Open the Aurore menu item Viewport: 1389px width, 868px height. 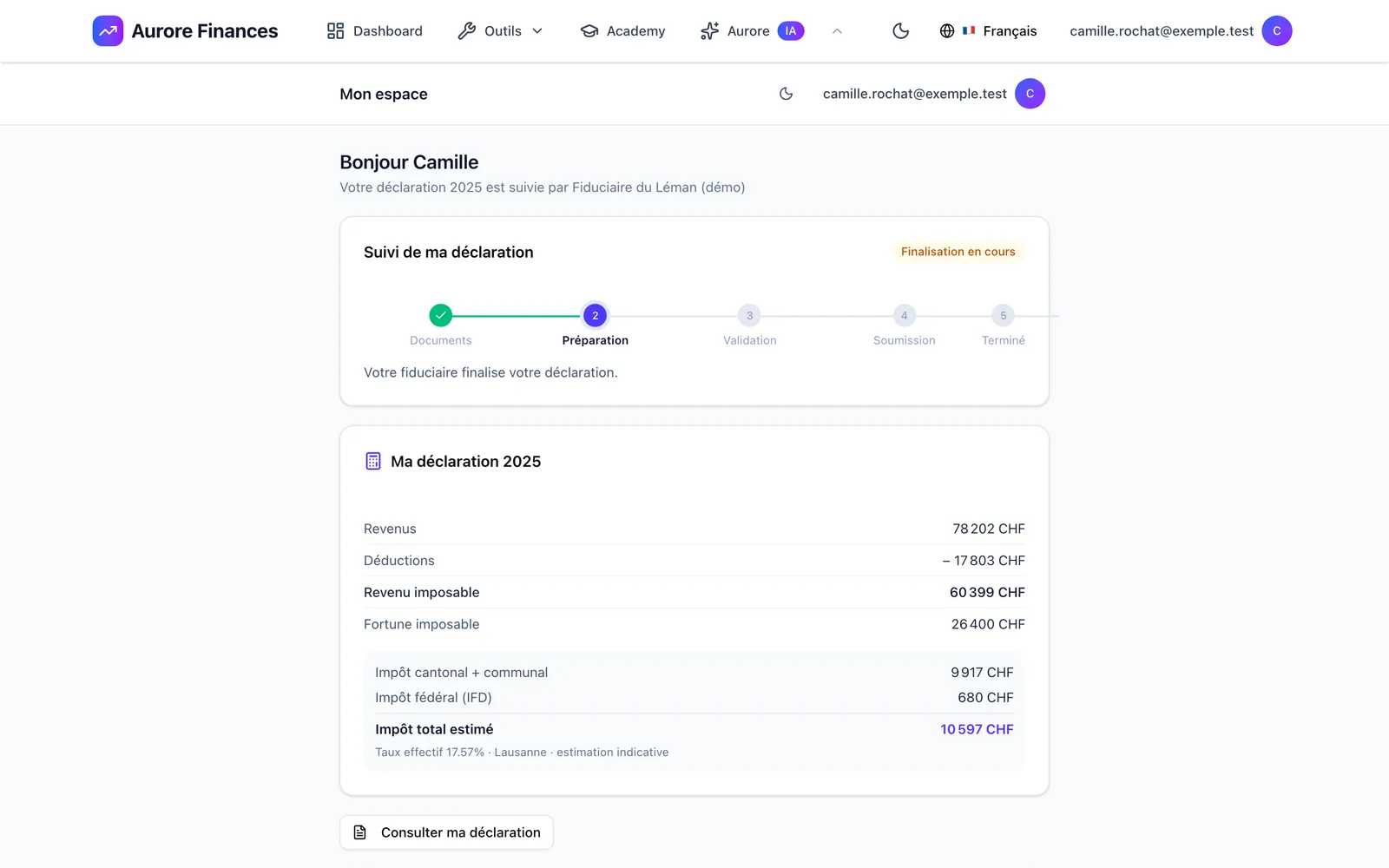click(x=752, y=31)
